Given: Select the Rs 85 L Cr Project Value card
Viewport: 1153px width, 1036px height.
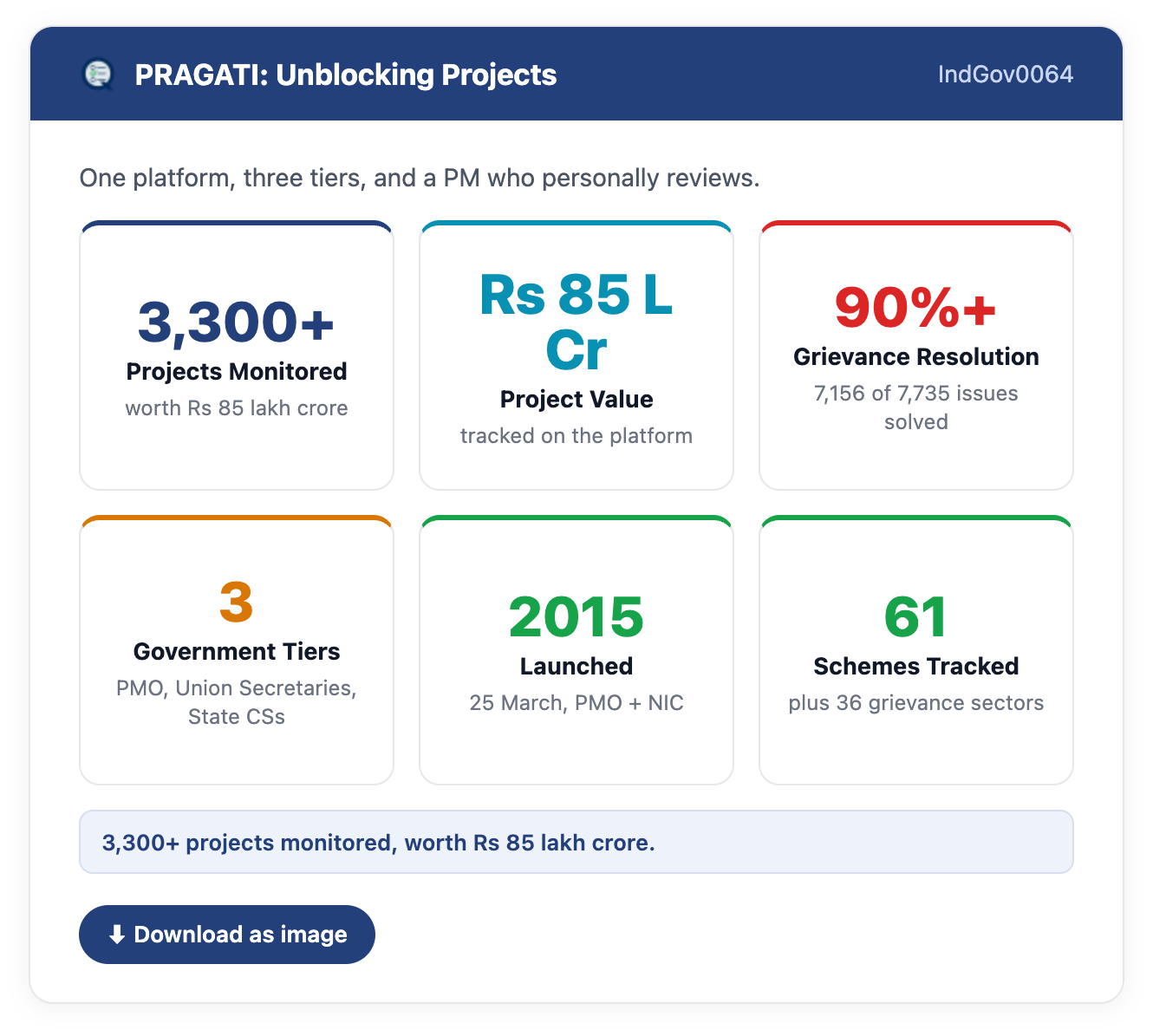Looking at the screenshot, I should (x=576, y=355).
